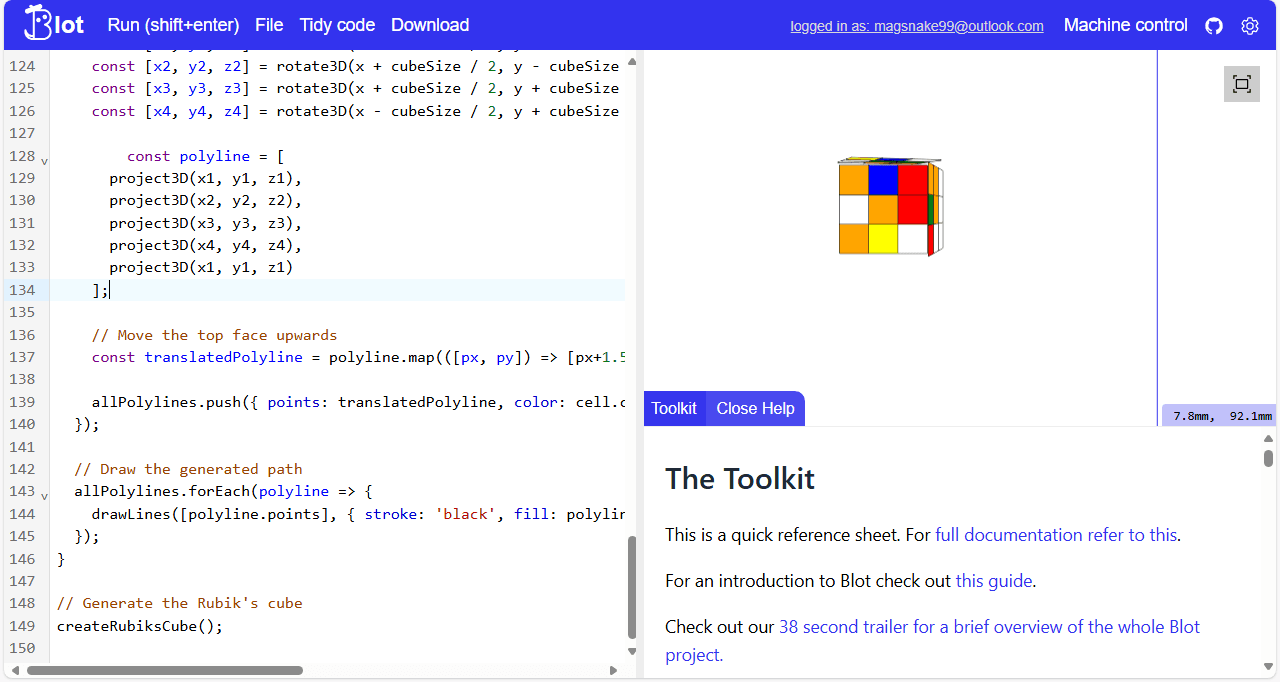This screenshot has width=1280, height=682.
Task: Click Tidy code in top bar
Action: (337, 25)
